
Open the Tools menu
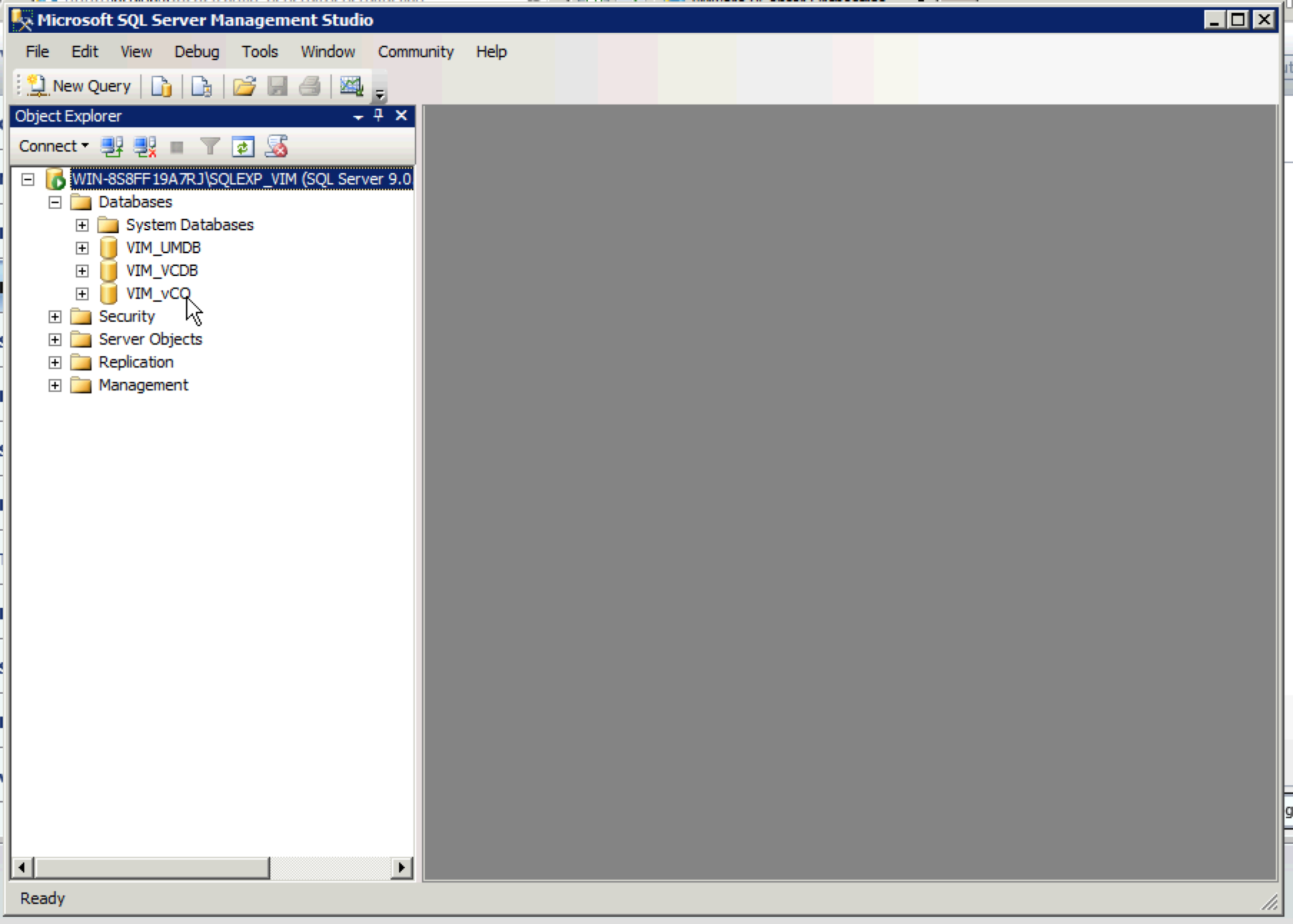(259, 51)
